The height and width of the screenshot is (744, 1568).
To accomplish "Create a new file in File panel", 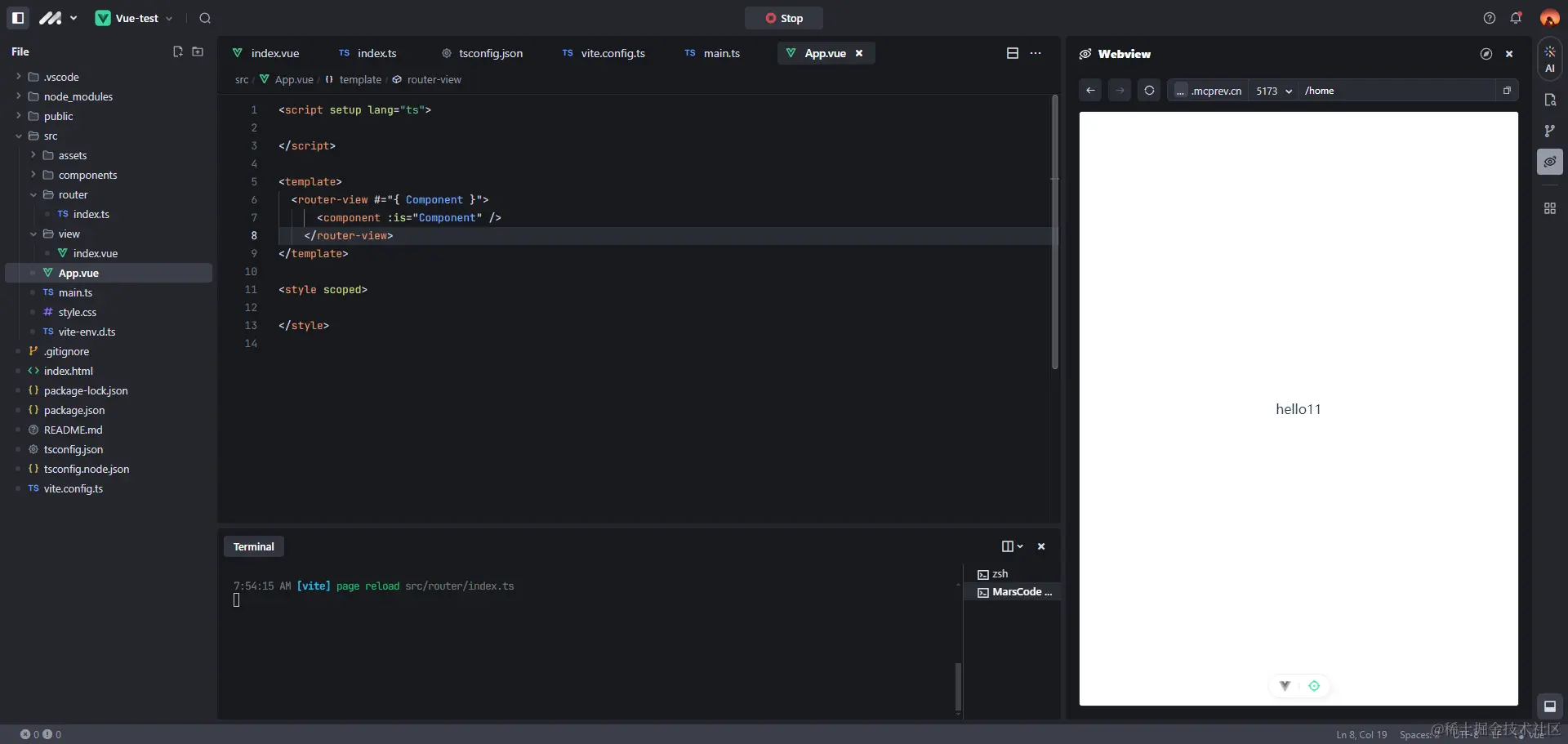I will click(178, 51).
